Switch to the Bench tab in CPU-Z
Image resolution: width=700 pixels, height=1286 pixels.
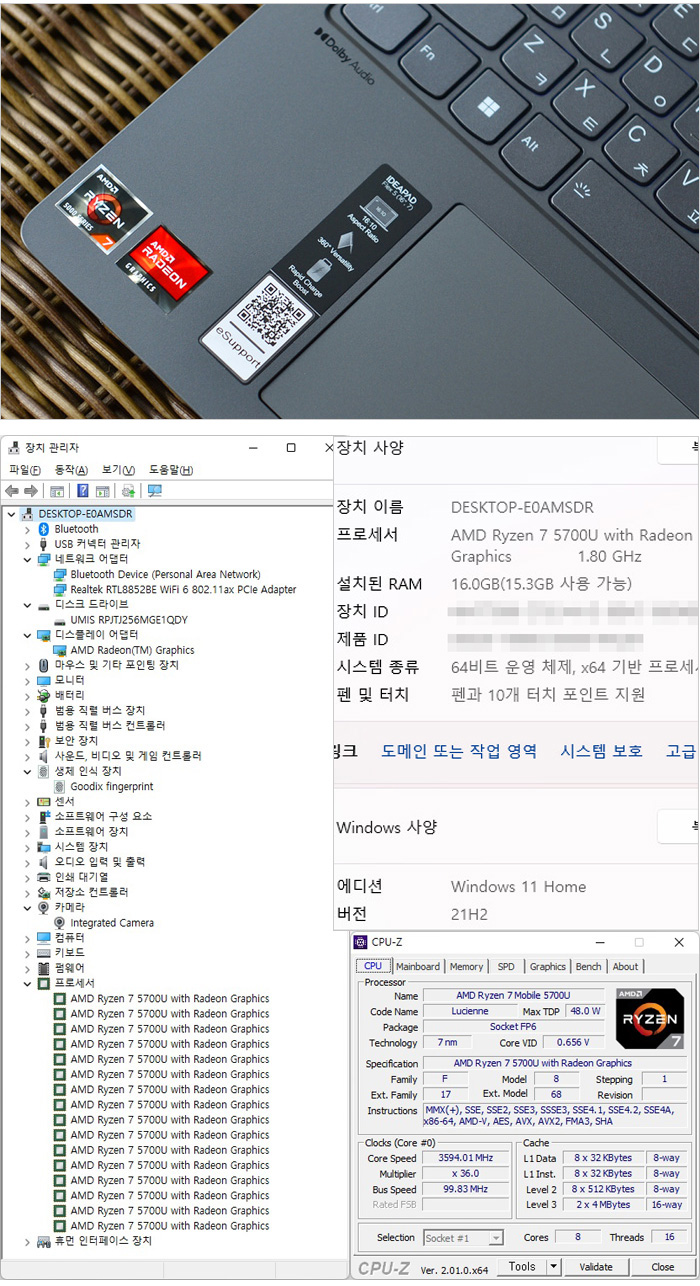coord(589,967)
